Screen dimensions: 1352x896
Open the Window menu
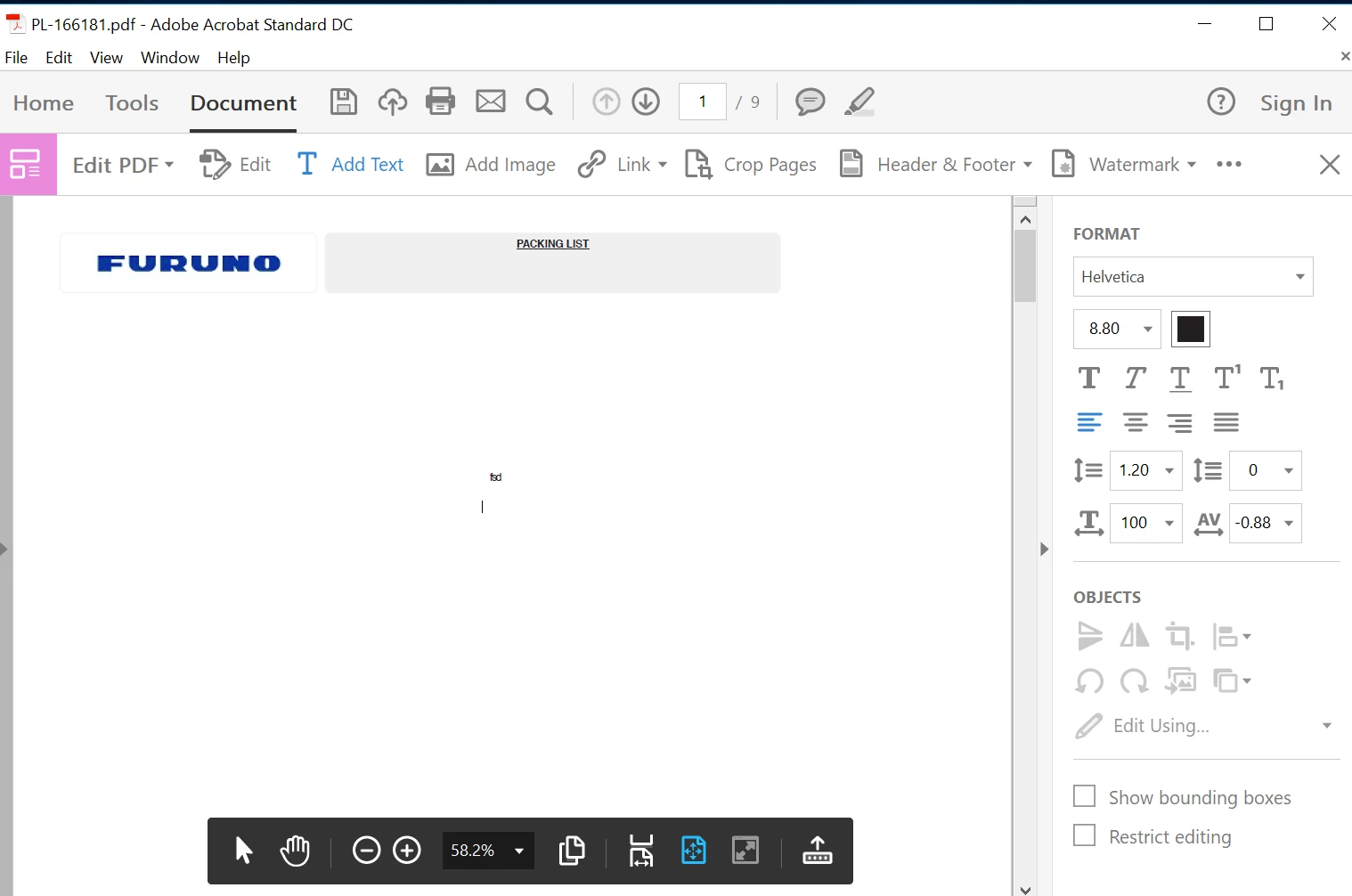pos(170,57)
